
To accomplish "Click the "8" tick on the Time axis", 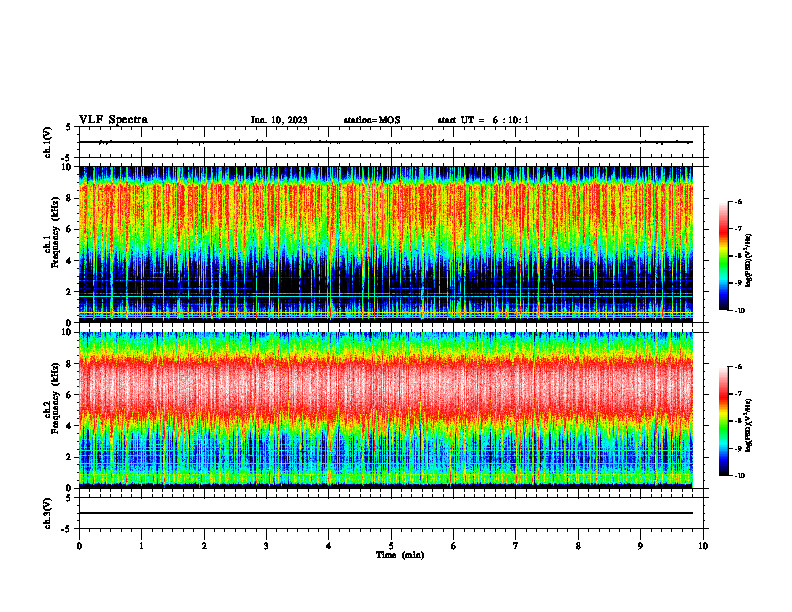I will [578, 546].
